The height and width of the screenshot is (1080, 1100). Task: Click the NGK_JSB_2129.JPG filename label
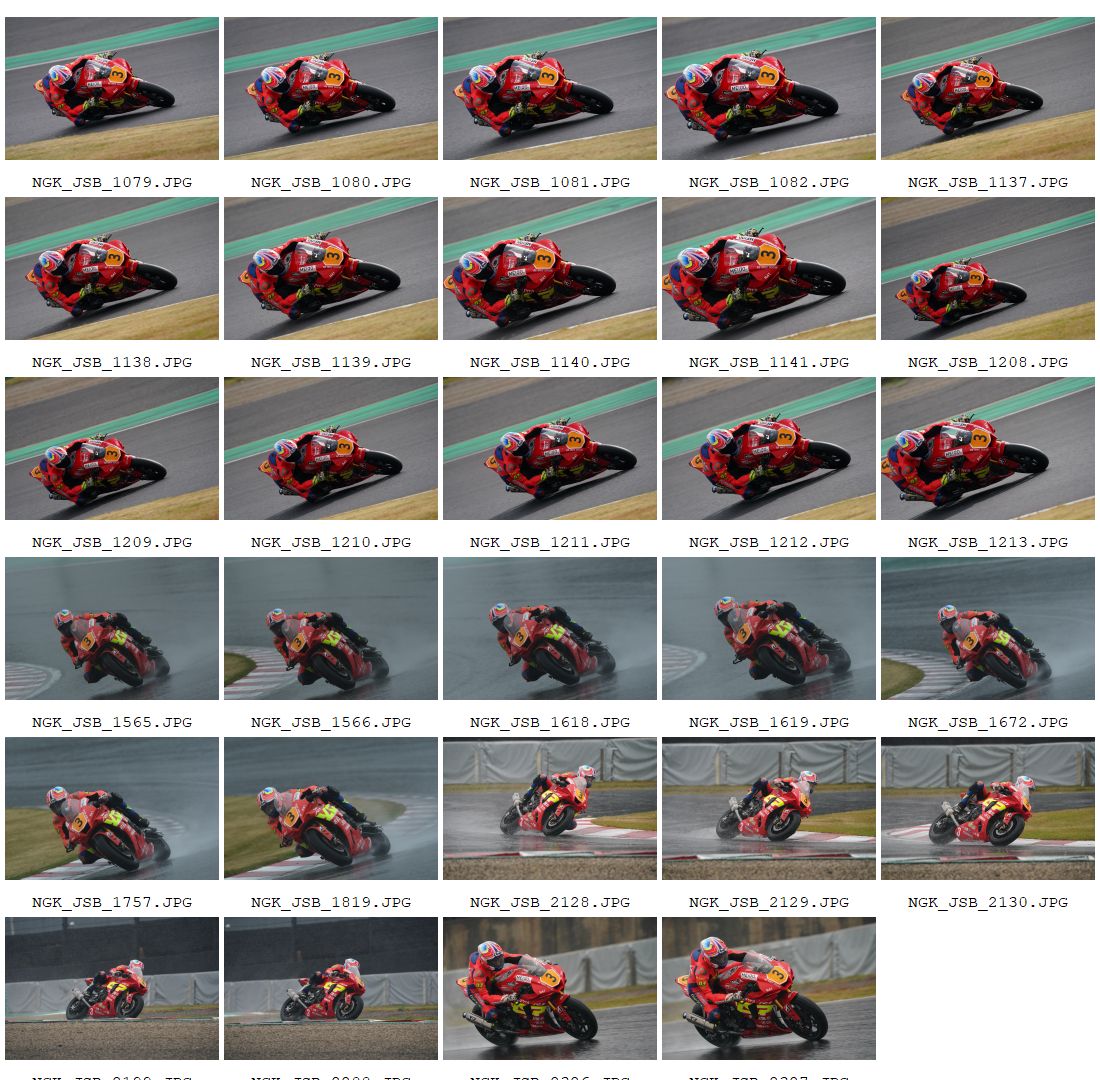769,902
